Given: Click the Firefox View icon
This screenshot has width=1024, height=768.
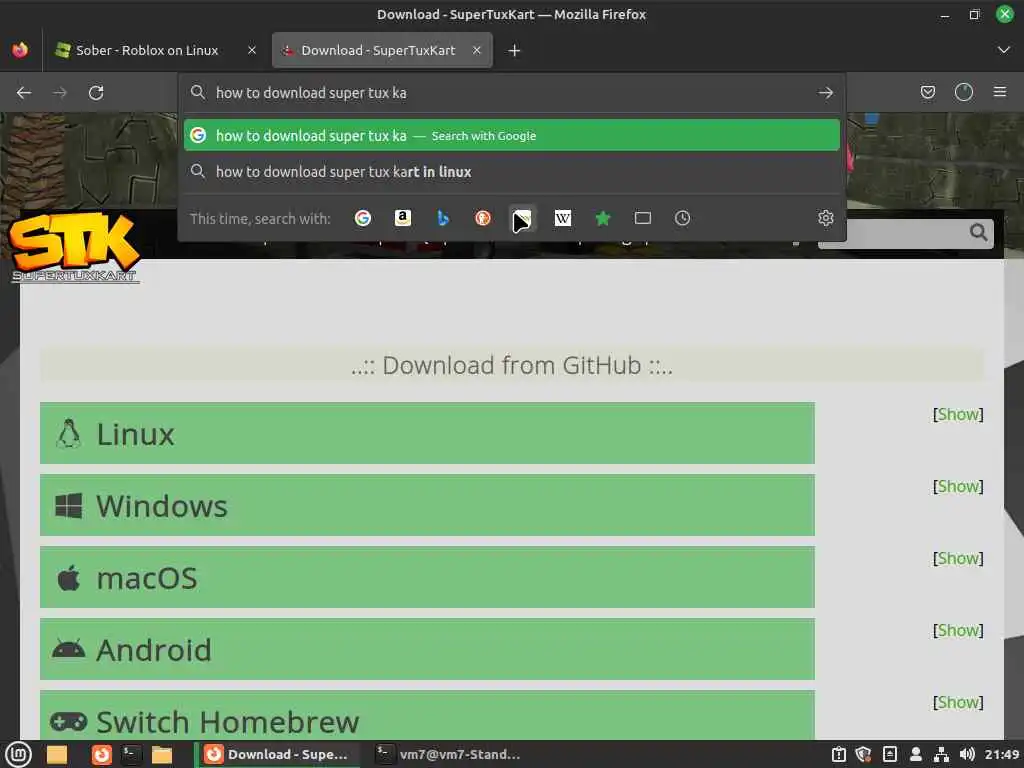Looking at the screenshot, I should tap(20, 50).
